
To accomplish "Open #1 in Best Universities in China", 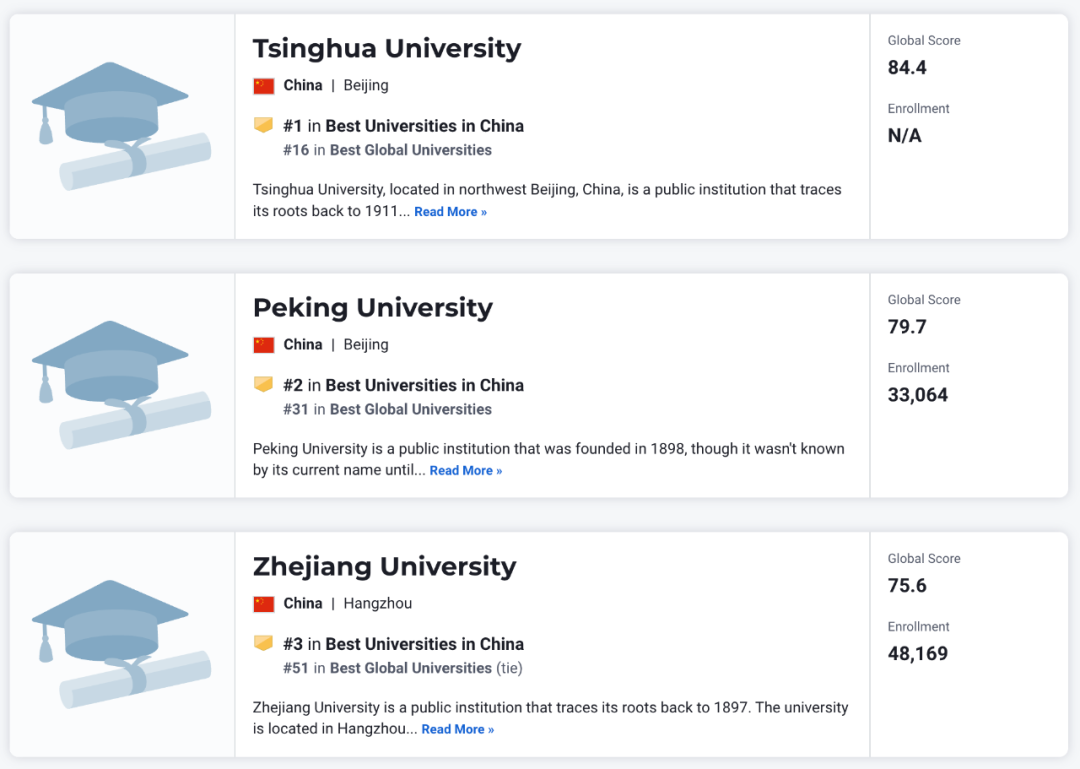I will coord(404,126).
